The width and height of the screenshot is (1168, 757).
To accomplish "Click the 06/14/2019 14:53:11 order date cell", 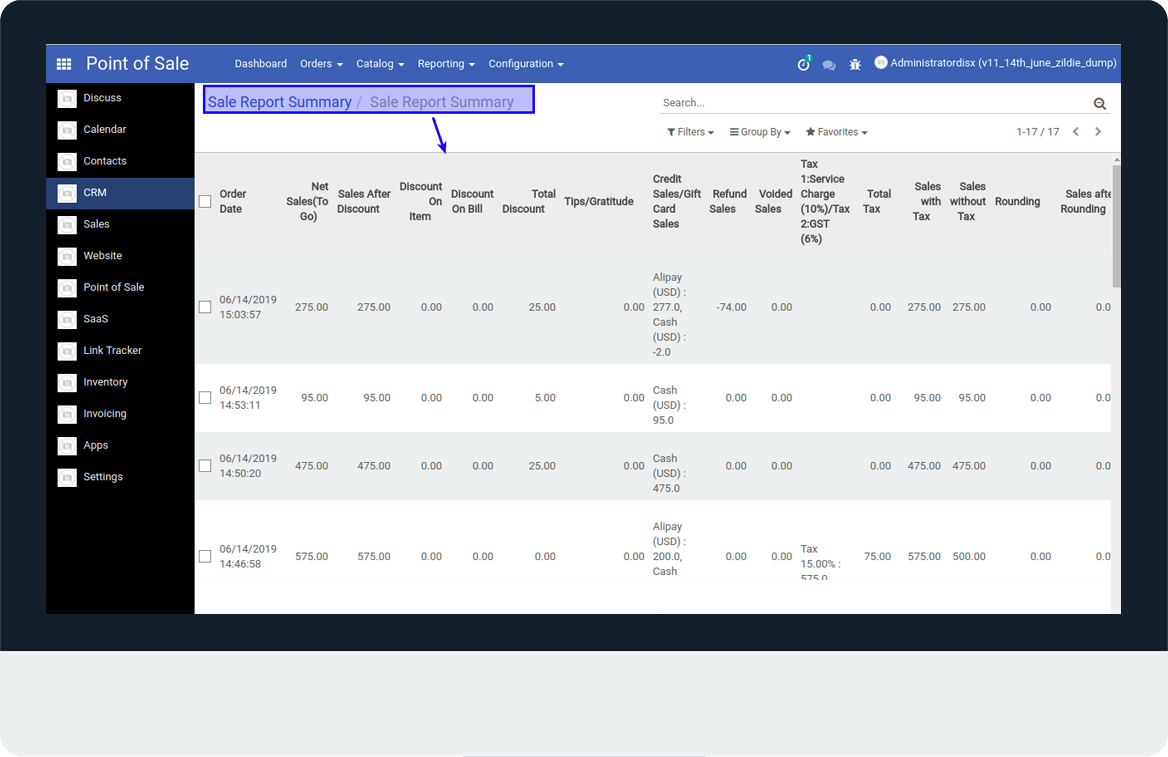I will pyautogui.click(x=247, y=398).
